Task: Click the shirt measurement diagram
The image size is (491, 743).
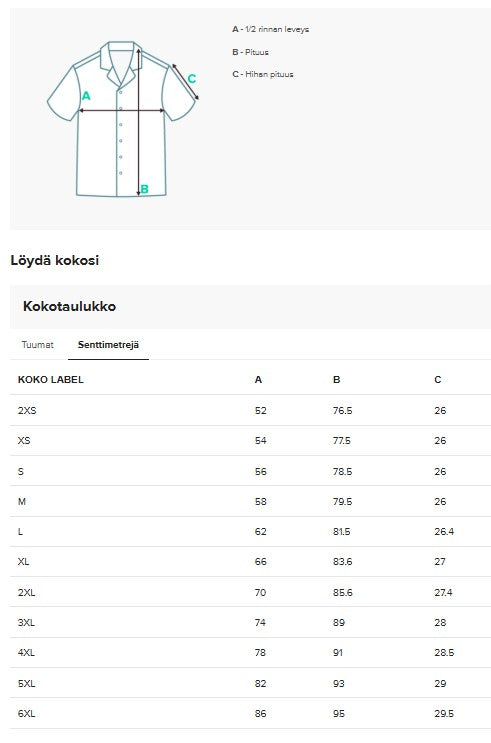Action: tap(123, 118)
